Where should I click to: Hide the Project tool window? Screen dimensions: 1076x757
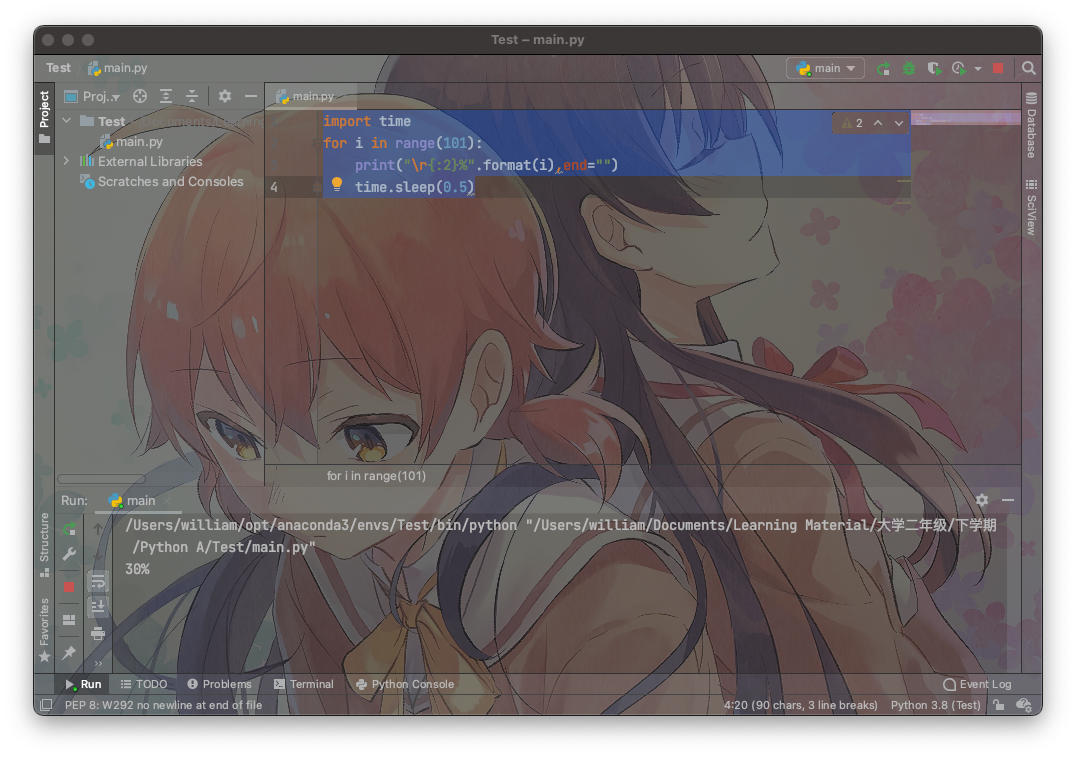click(x=250, y=97)
